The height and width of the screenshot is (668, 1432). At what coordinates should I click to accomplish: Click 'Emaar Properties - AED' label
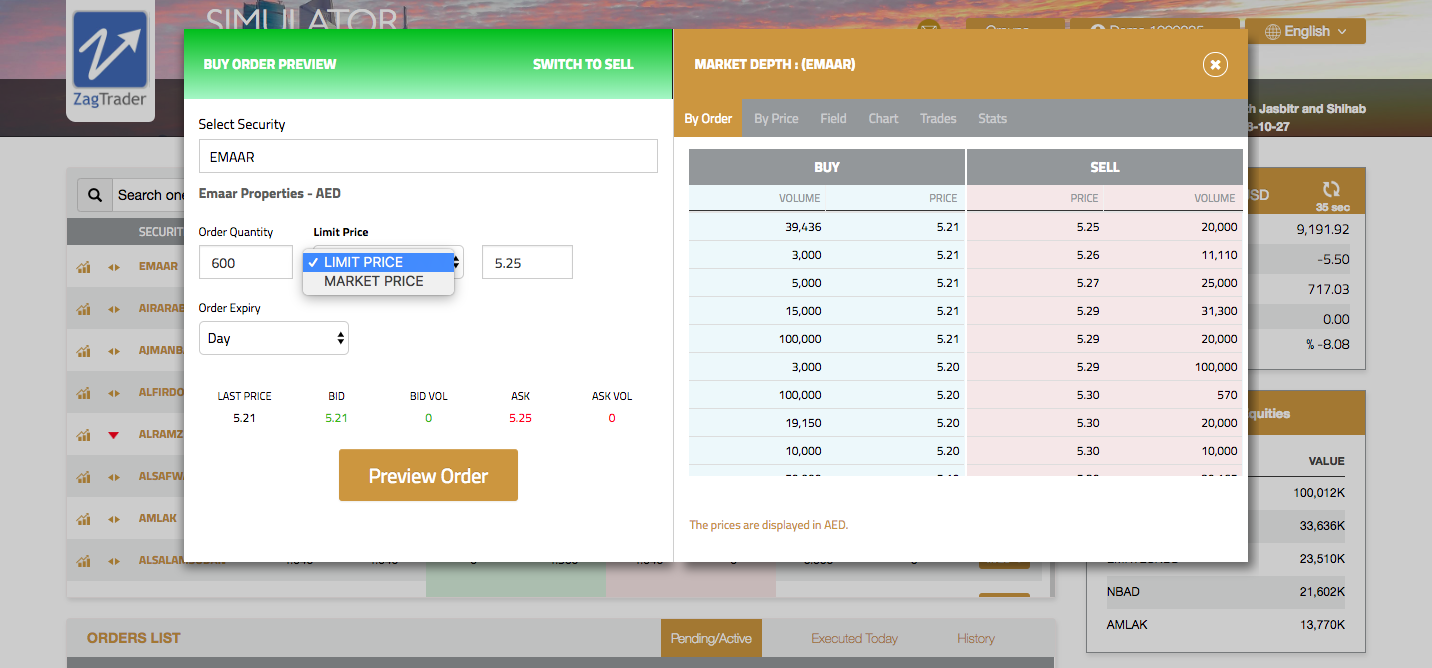click(x=270, y=193)
